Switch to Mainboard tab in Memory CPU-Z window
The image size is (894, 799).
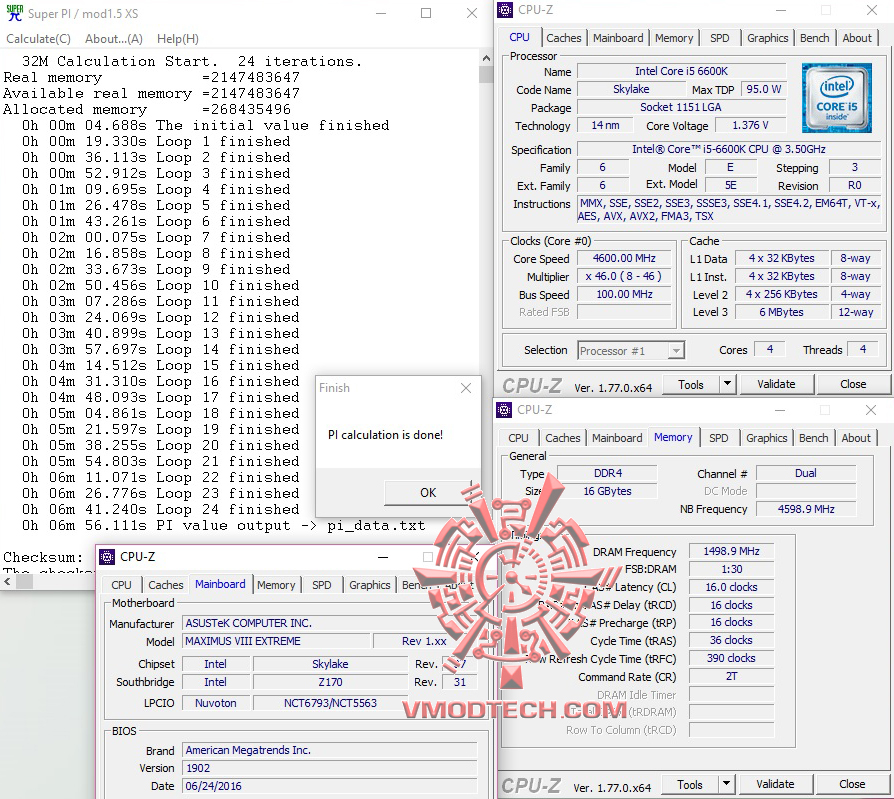point(617,438)
